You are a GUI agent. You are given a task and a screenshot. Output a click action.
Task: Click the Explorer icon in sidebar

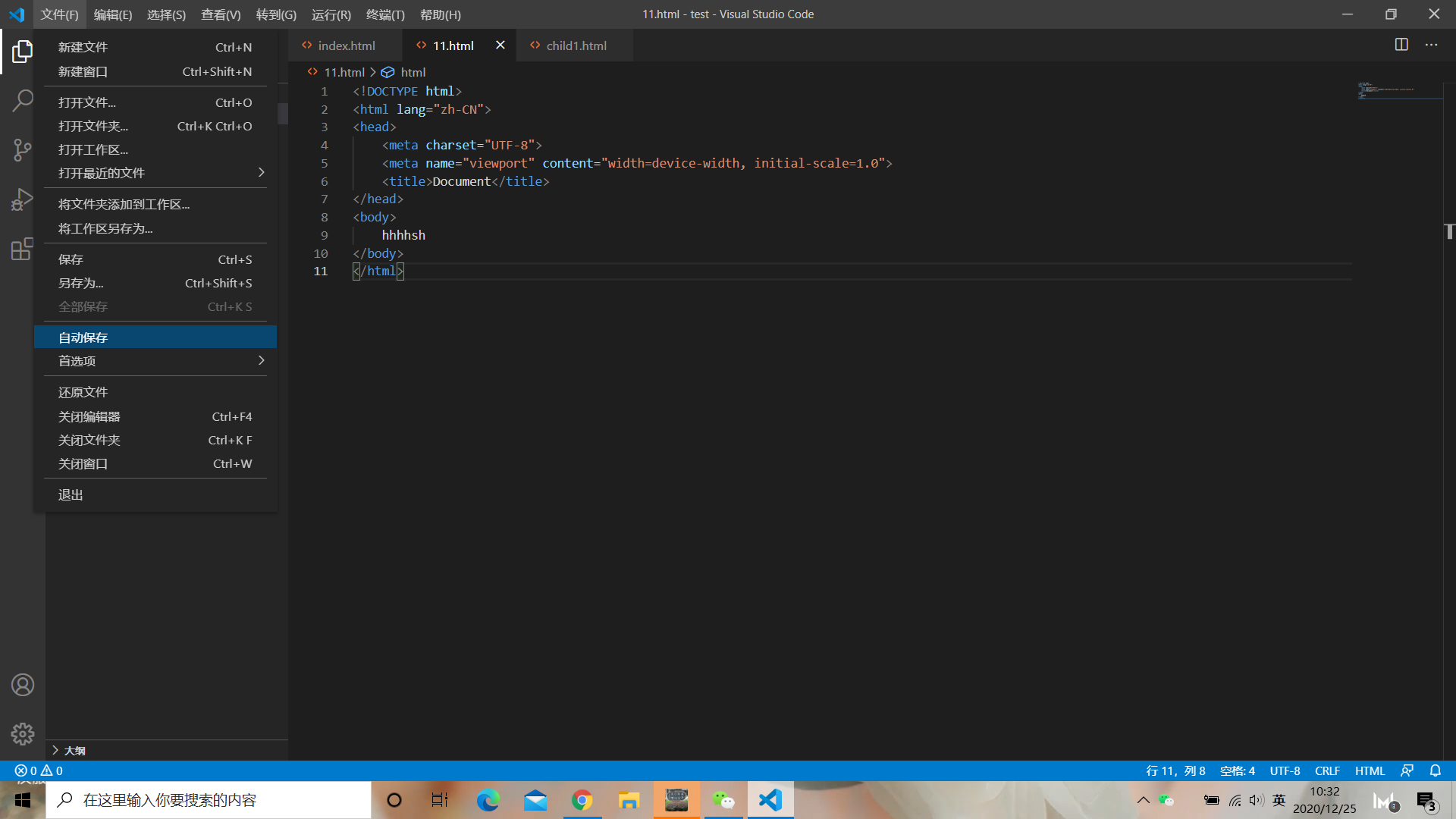pos(22,51)
